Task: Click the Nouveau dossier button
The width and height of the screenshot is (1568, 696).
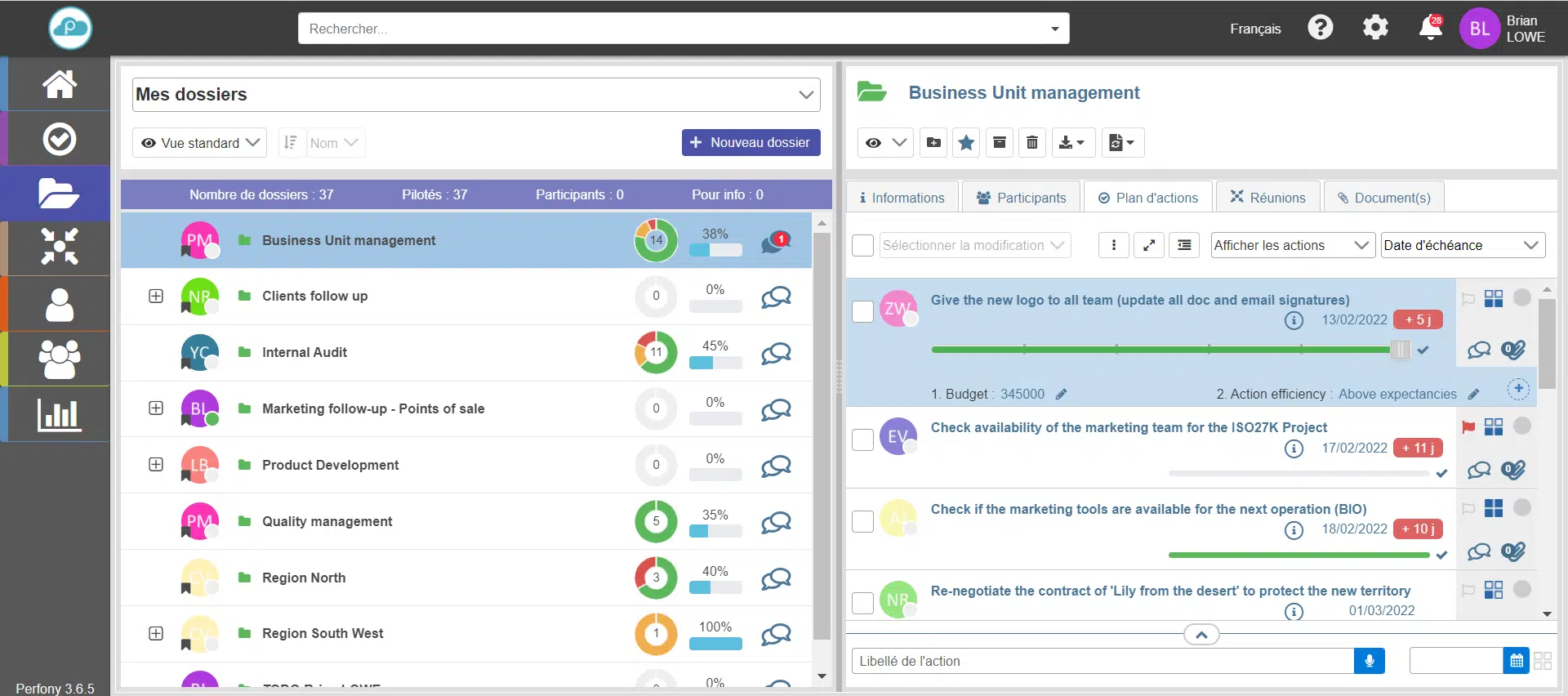Action: 751,142
